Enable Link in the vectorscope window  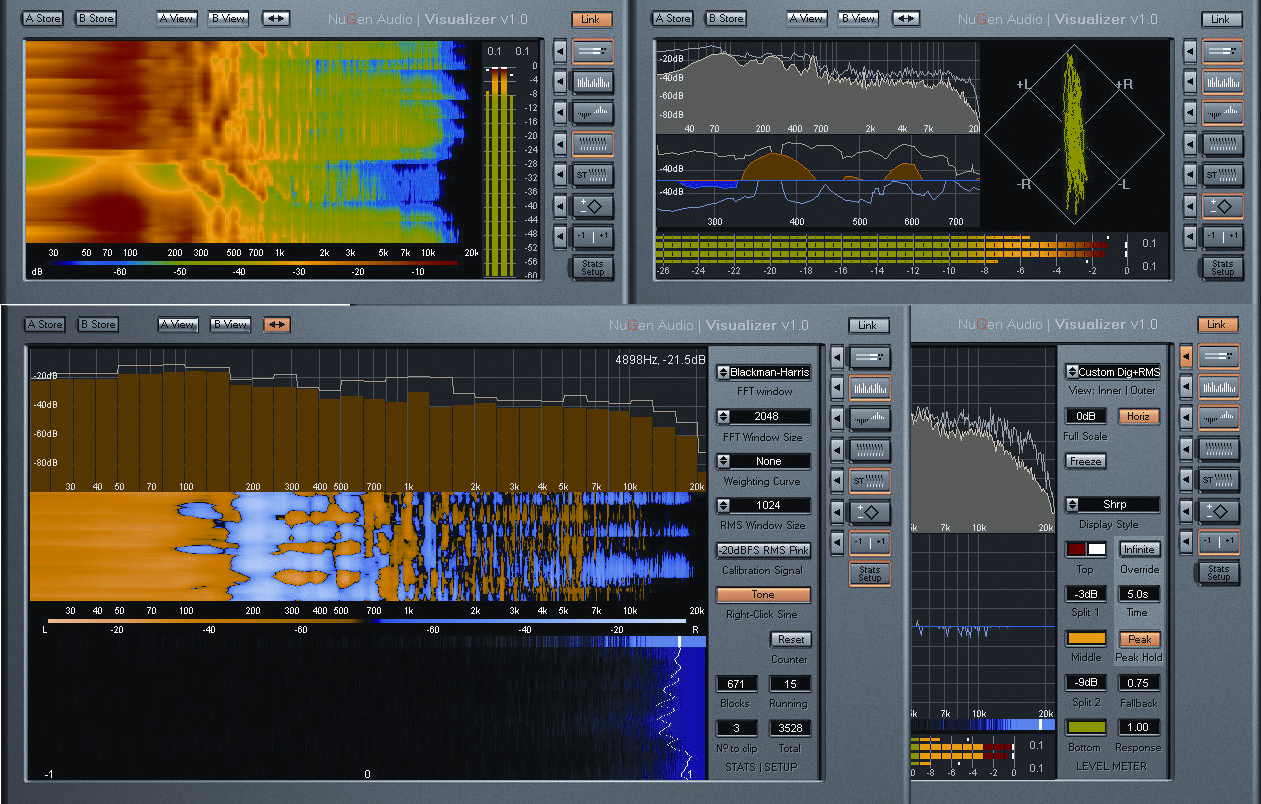[1221, 19]
